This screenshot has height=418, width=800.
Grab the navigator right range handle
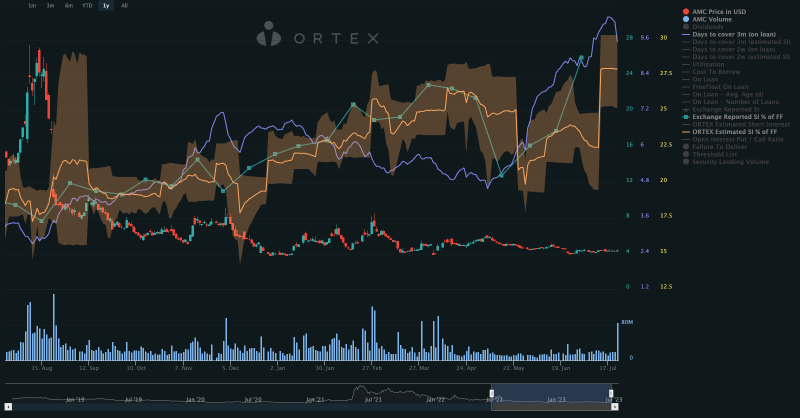pos(611,394)
